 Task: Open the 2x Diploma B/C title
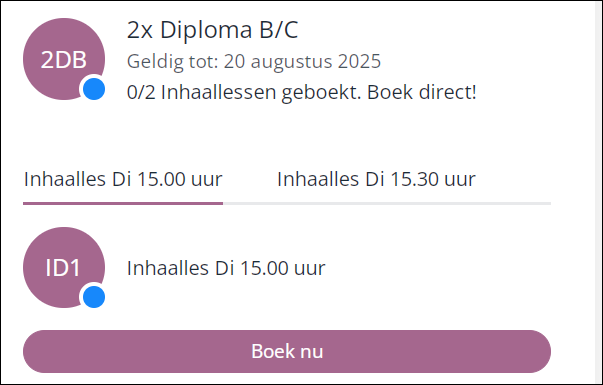pyautogui.click(x=213, y=30)
